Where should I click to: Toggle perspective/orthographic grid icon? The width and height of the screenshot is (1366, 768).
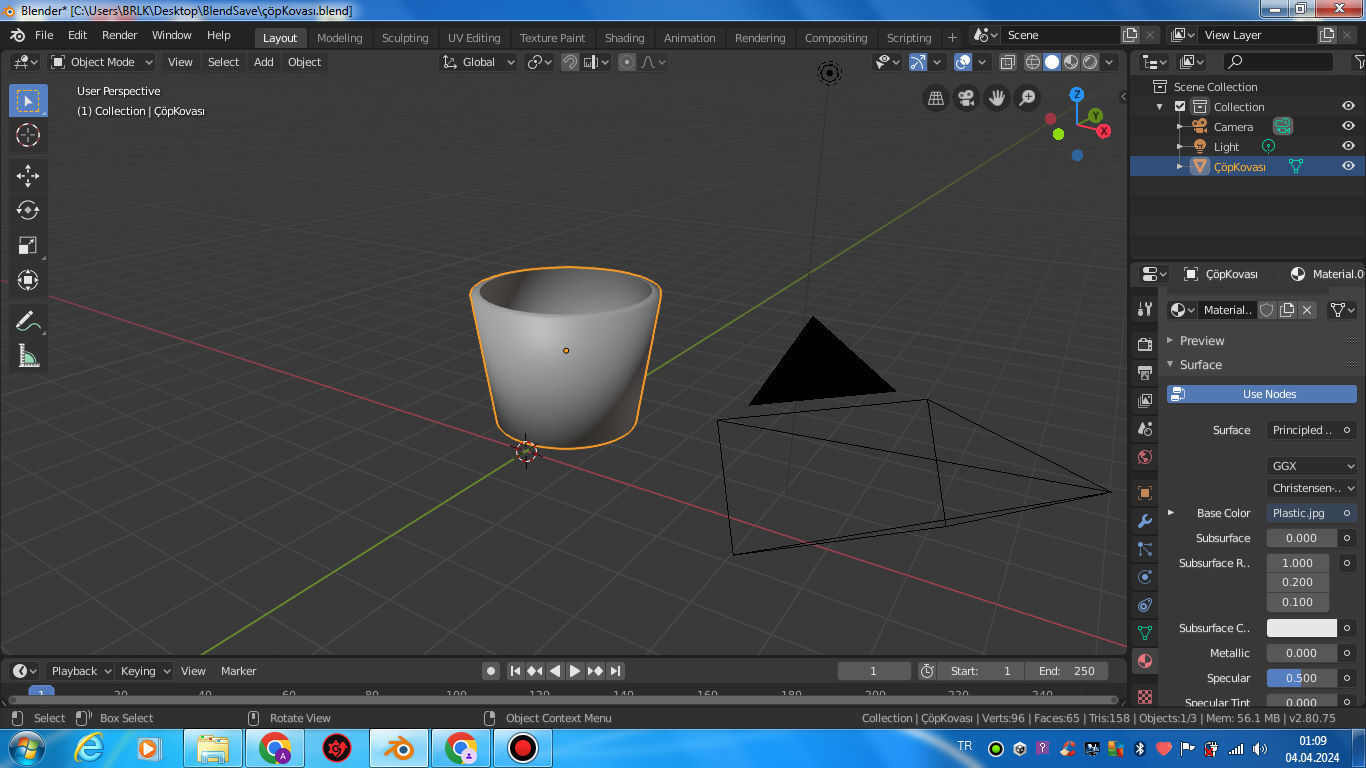click(936, 98)
